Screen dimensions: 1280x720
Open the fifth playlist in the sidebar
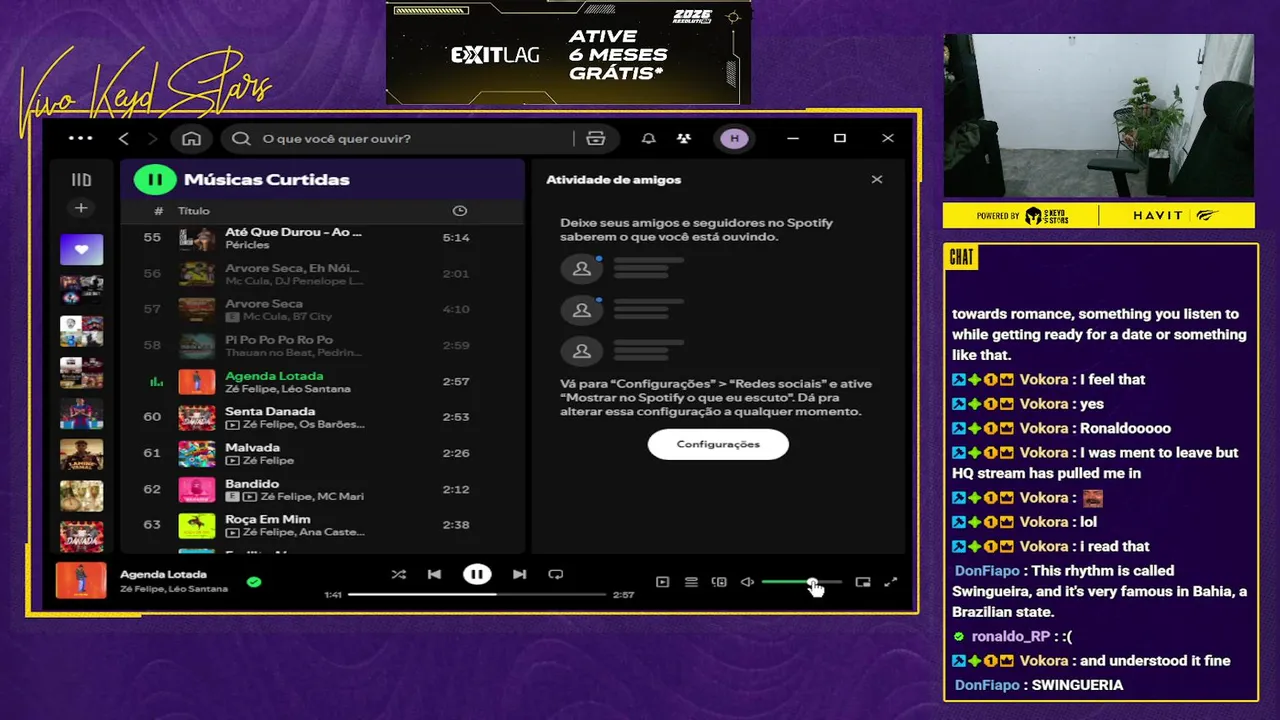tap(81, 413)
